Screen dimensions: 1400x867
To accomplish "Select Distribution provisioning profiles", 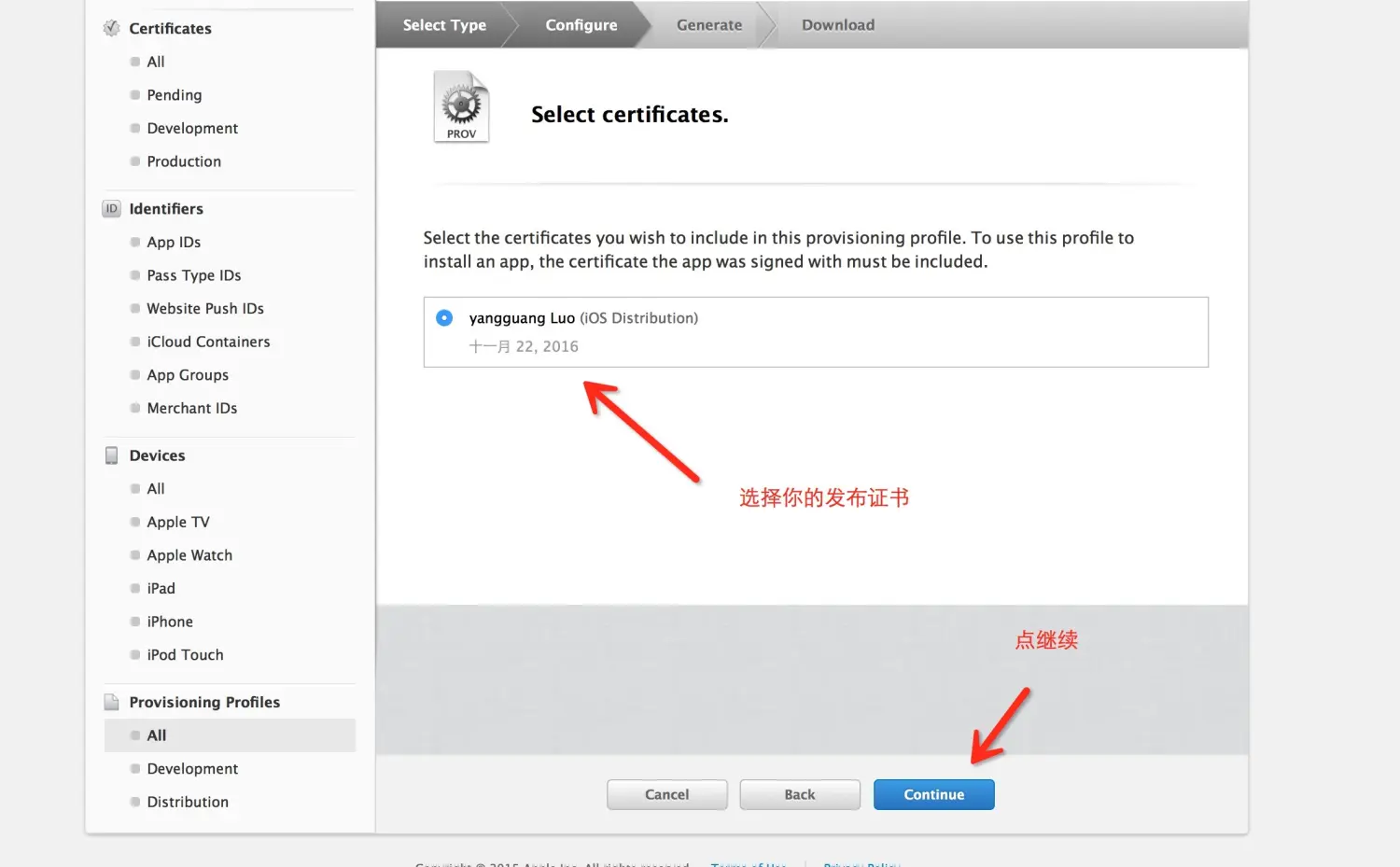I will click(x=188, y=802).
